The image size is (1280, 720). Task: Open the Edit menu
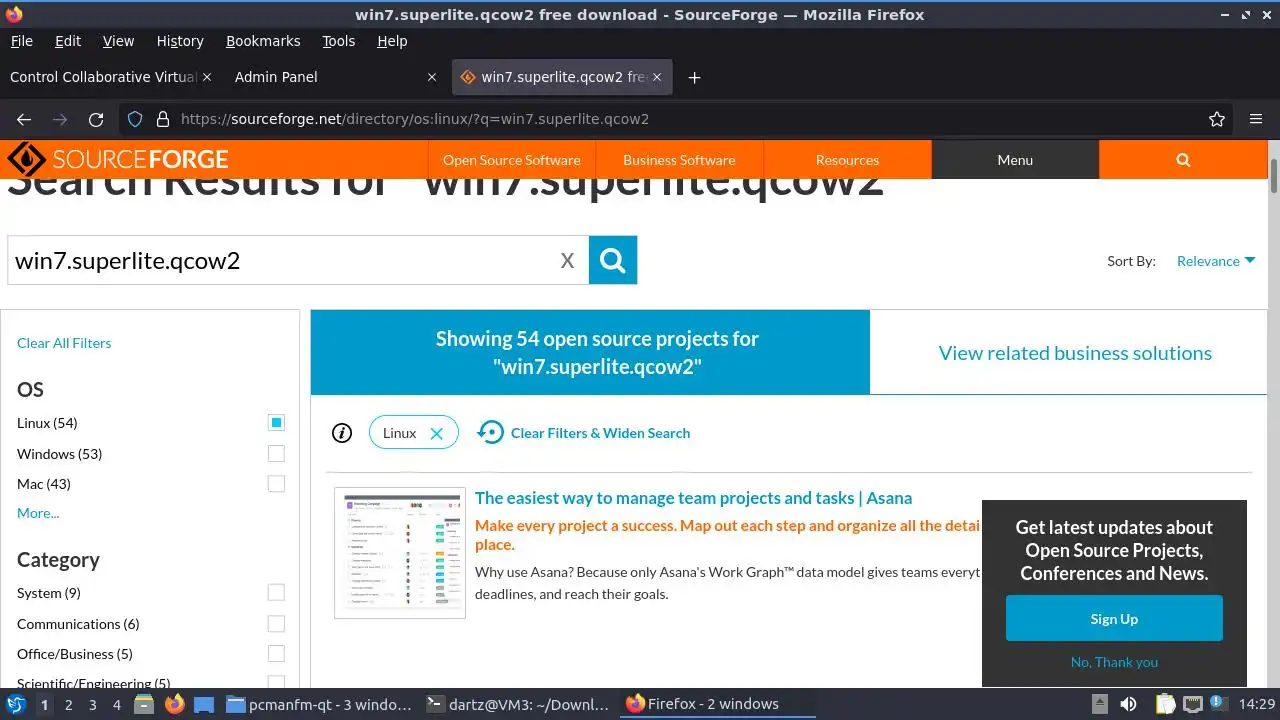coord(68,41)
